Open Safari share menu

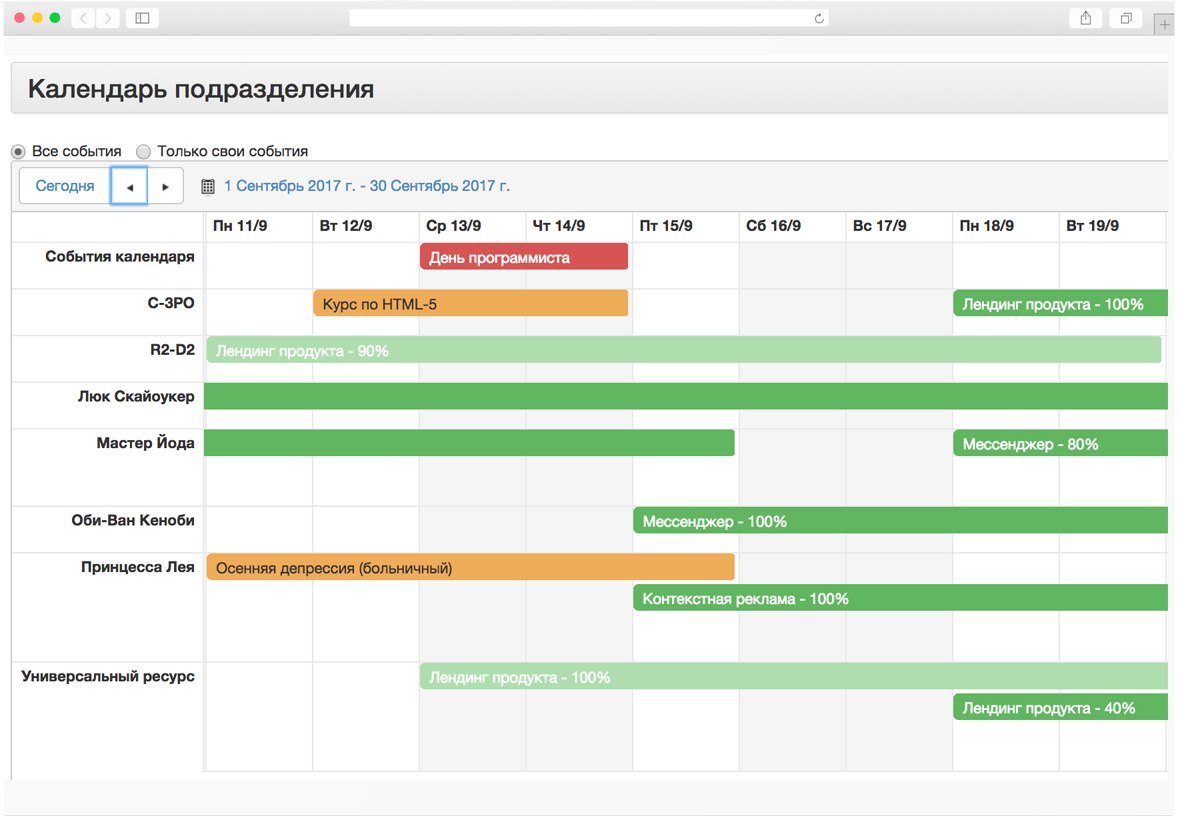[1086, 18]
